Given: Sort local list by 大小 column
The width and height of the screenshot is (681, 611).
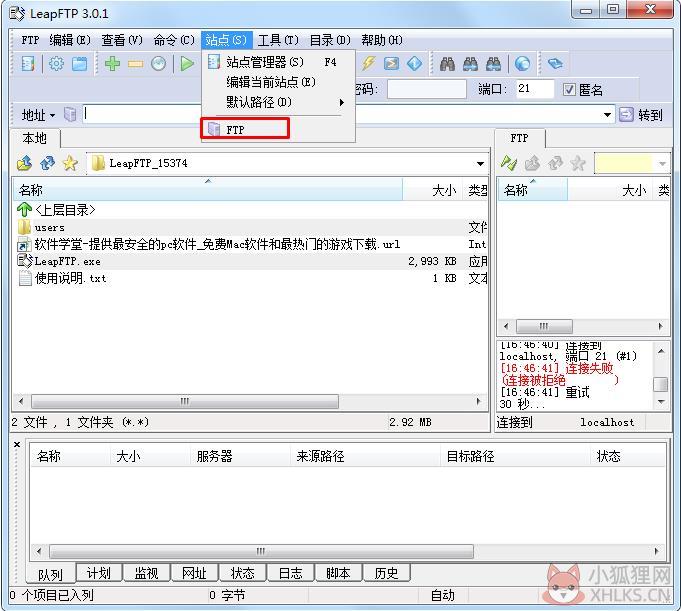Looking at the screenshot, I should 433,190.
